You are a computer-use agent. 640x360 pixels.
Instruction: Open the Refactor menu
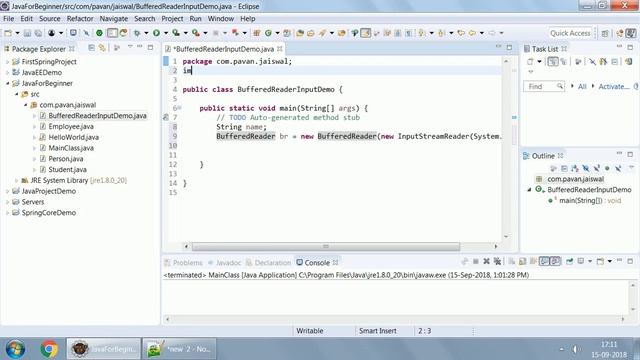[80, 19]
